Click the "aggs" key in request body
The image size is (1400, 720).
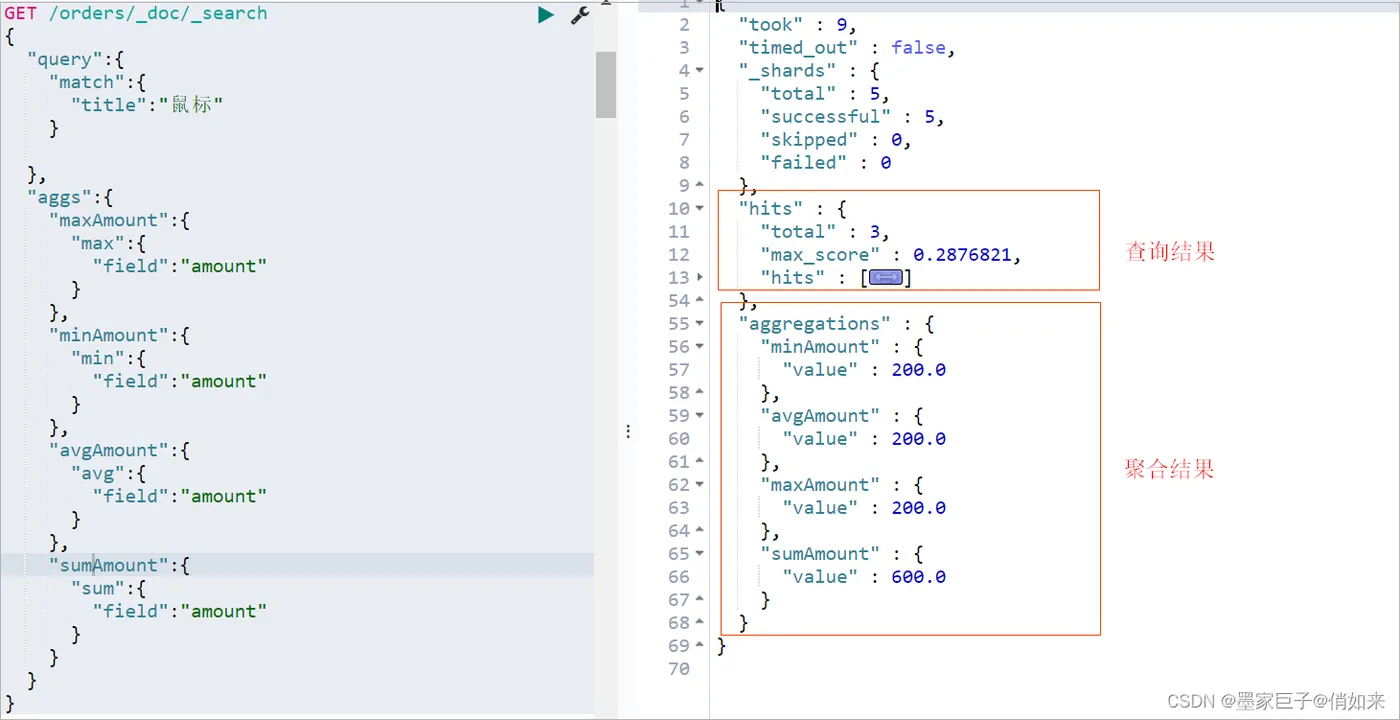click(60, 197)
